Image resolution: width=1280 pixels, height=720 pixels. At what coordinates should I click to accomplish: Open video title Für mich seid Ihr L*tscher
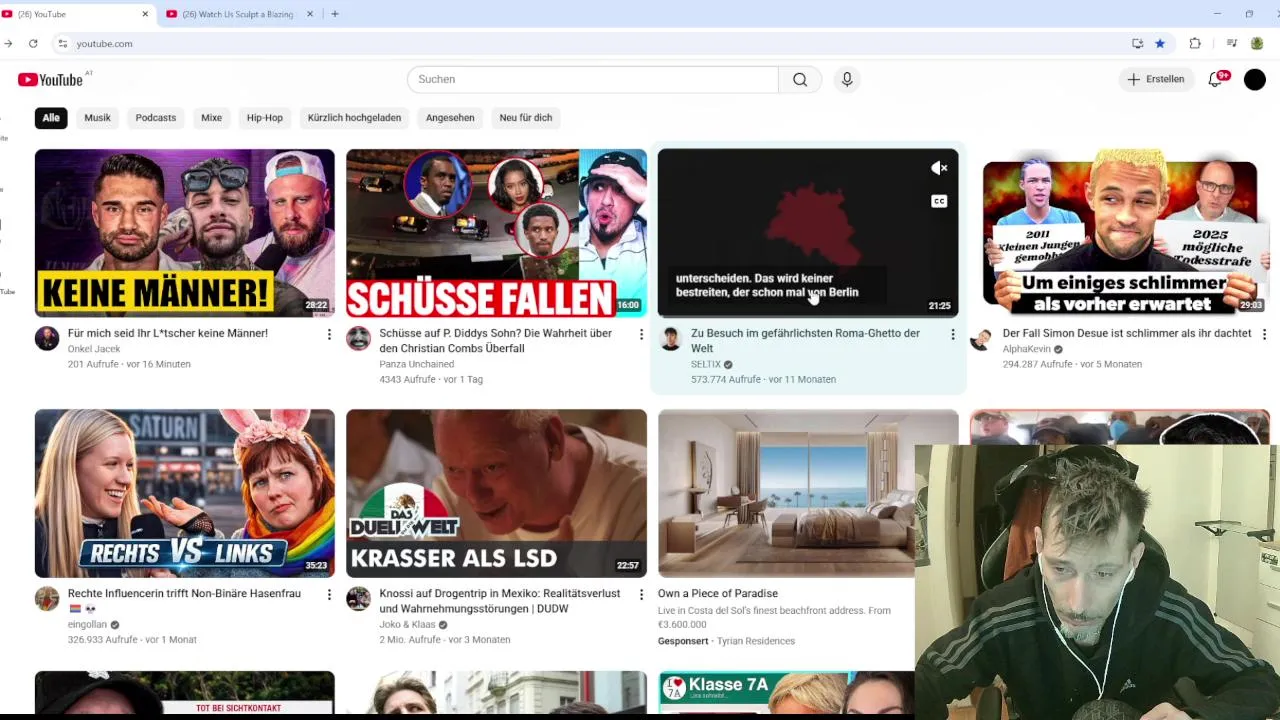(168, 334)
